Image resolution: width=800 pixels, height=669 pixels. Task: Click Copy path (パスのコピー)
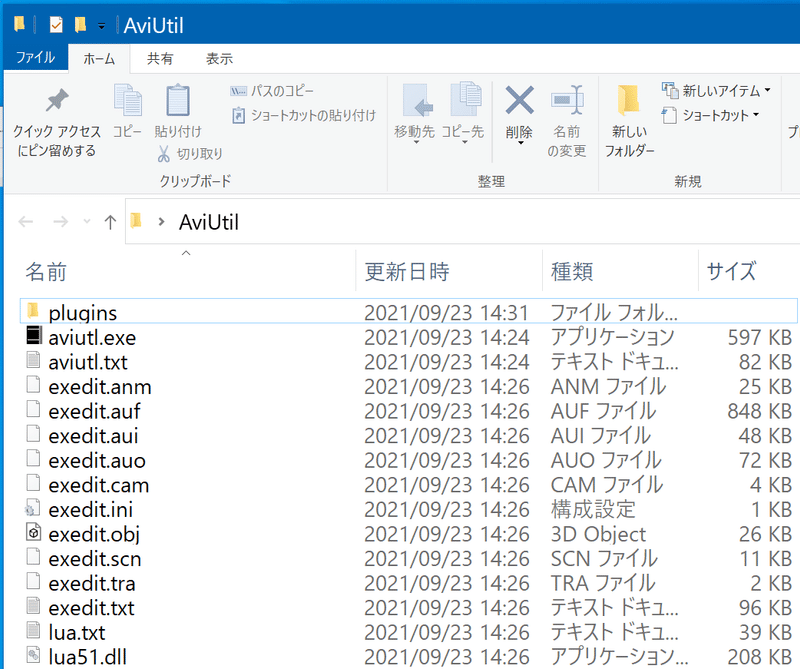click(272, 91)
